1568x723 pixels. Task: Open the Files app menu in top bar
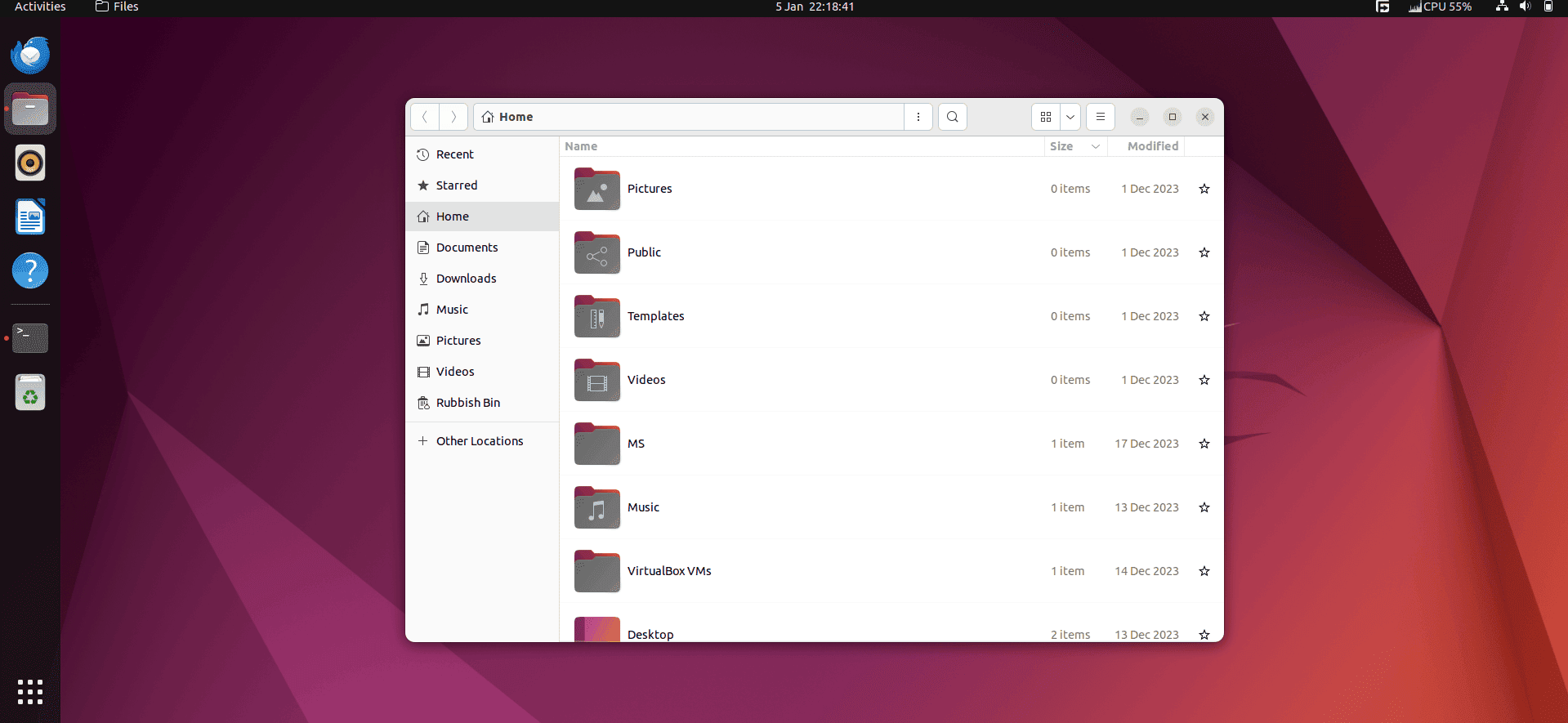(118, 7)
